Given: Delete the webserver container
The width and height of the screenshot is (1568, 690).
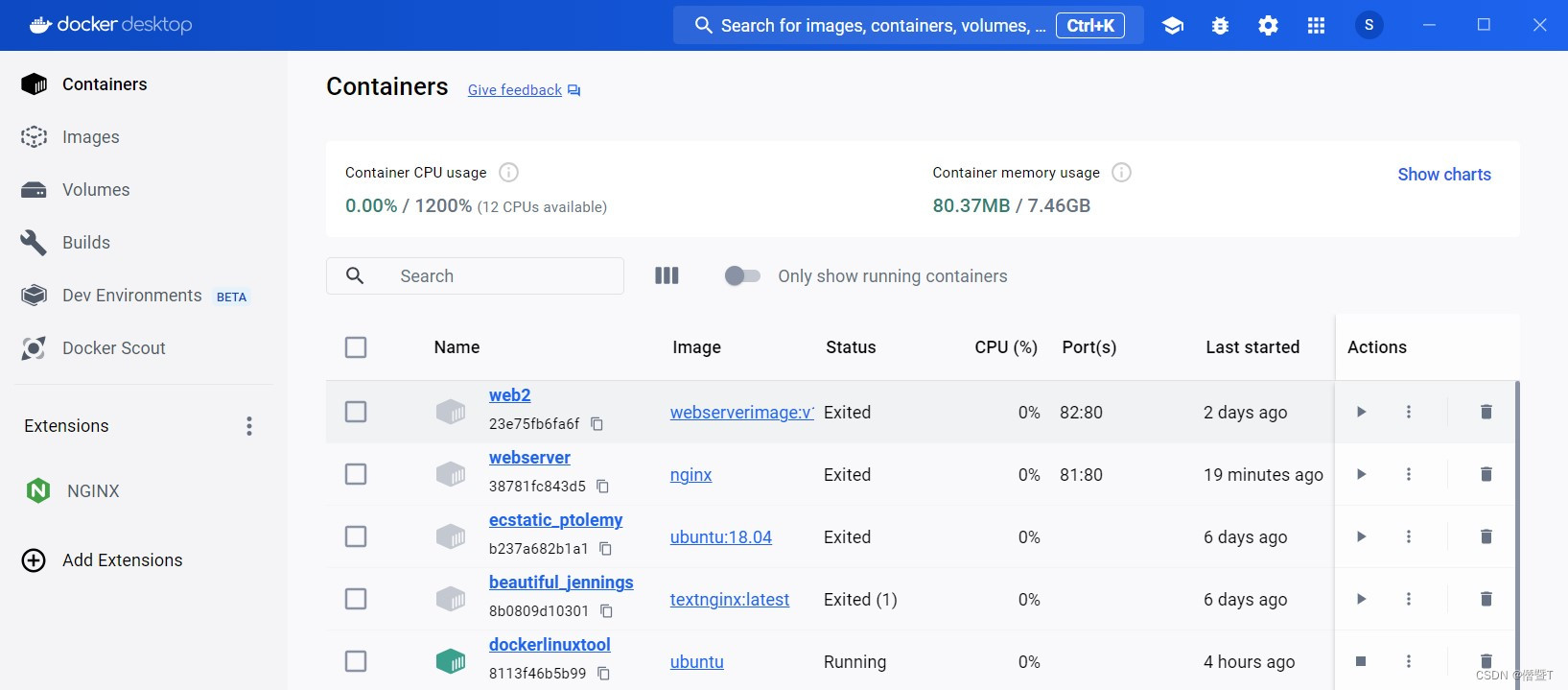Looking at the screenshot, I should (x=1486, y=474).
